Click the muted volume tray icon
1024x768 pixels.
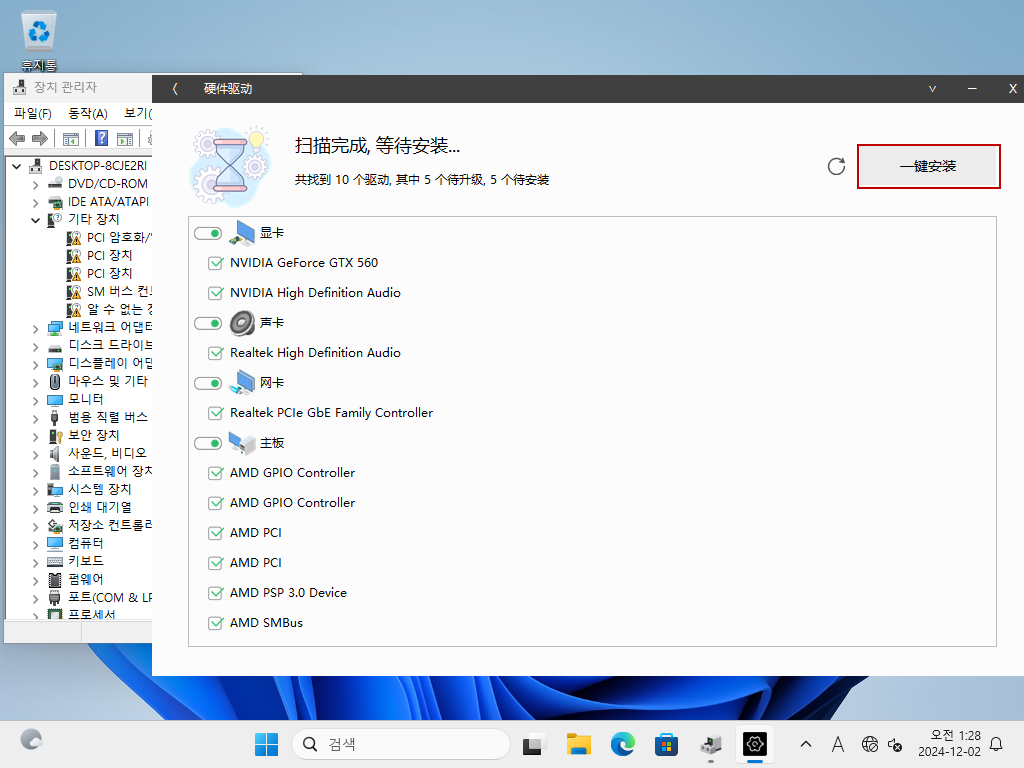click(x=895, y=744)
